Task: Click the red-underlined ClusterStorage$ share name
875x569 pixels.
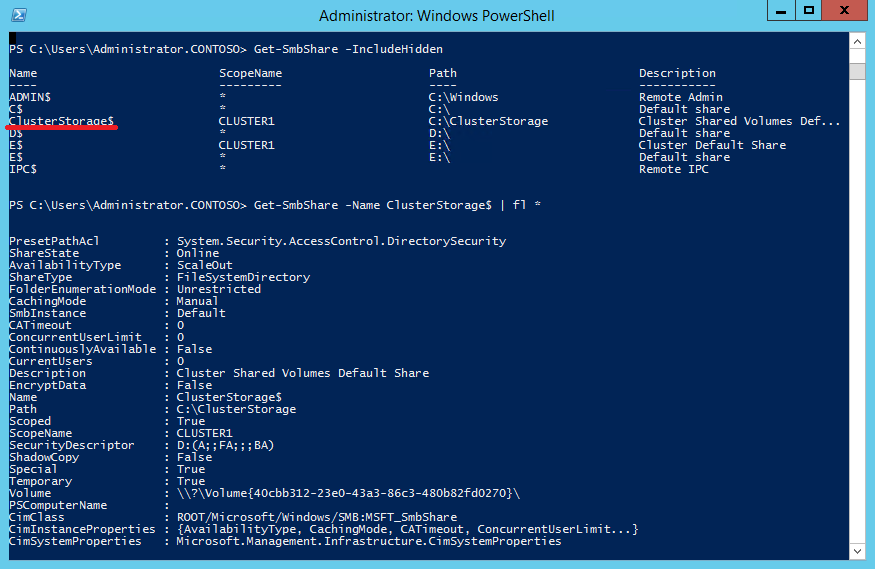Action: click(x=62, y=121)
